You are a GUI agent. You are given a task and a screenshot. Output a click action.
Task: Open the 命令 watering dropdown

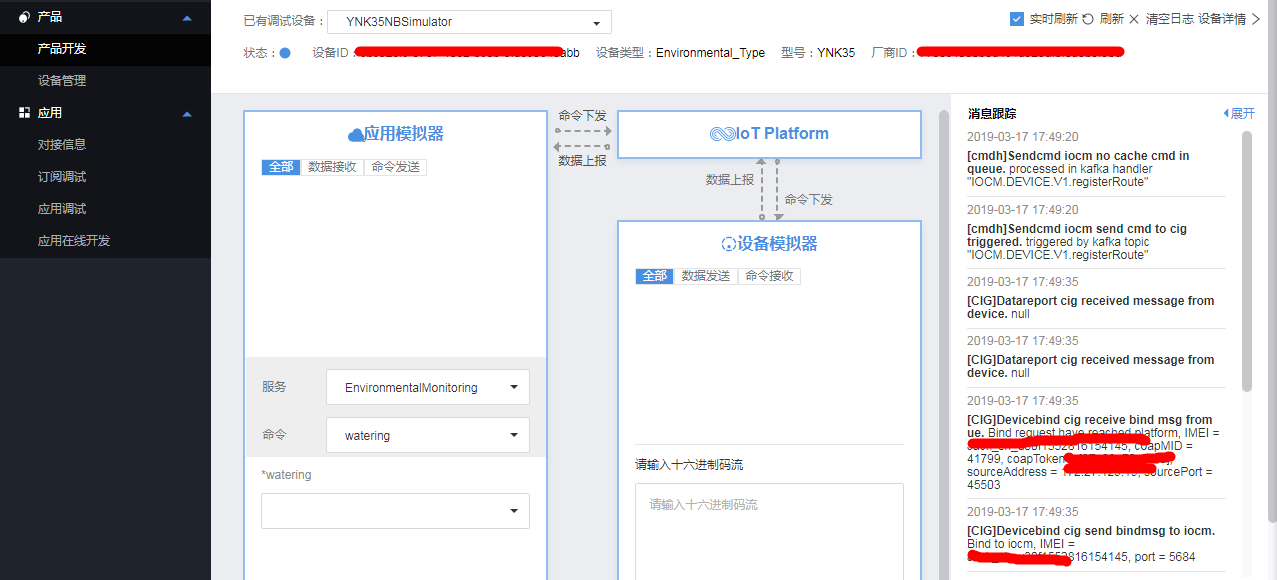coord(428,435)
